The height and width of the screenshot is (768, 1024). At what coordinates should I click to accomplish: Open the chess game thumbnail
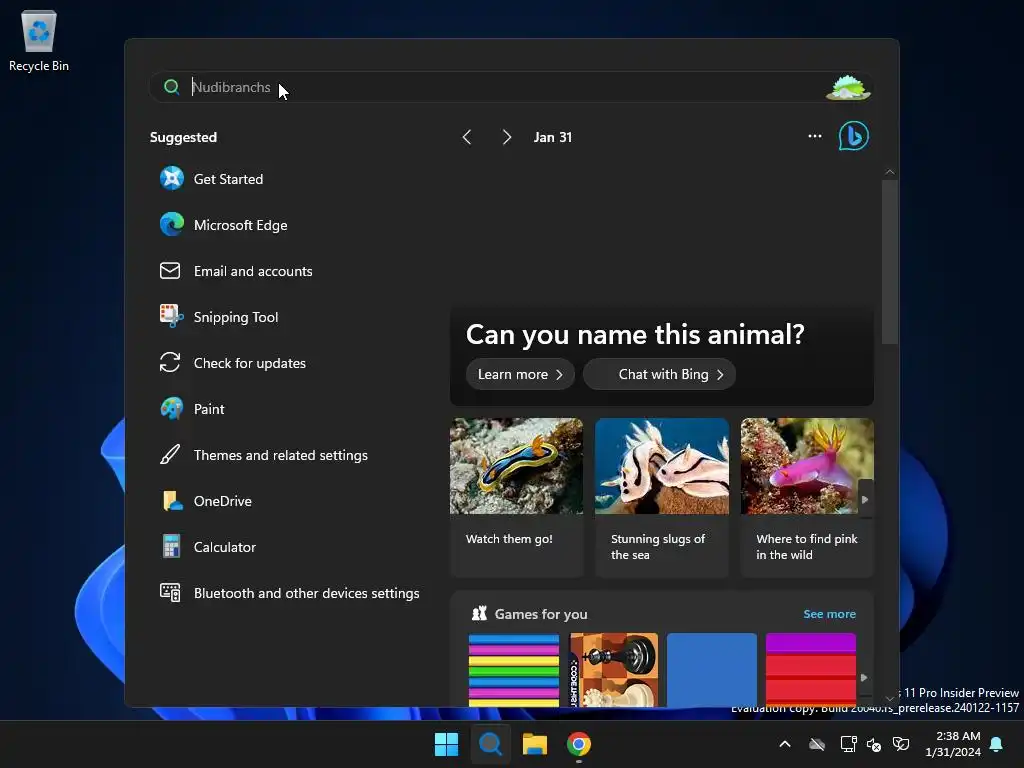point(613,670)
